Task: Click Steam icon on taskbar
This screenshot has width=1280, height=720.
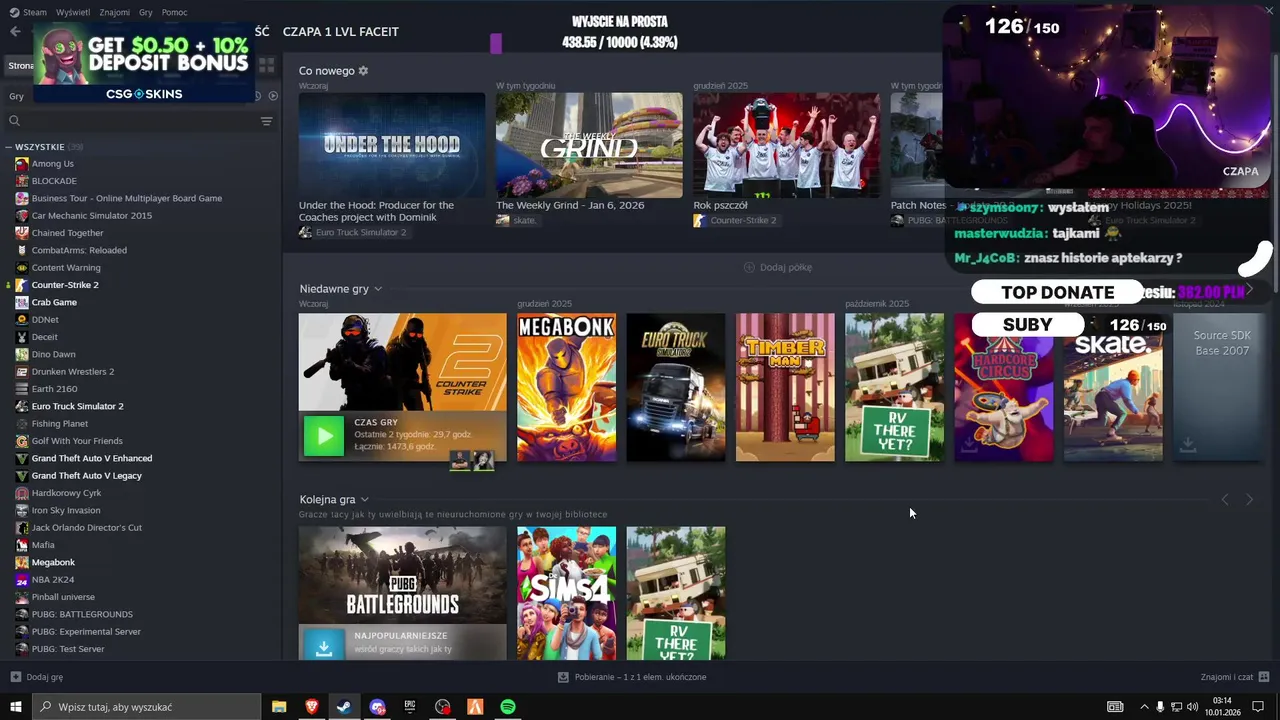Action: click(x=343, y=707)
